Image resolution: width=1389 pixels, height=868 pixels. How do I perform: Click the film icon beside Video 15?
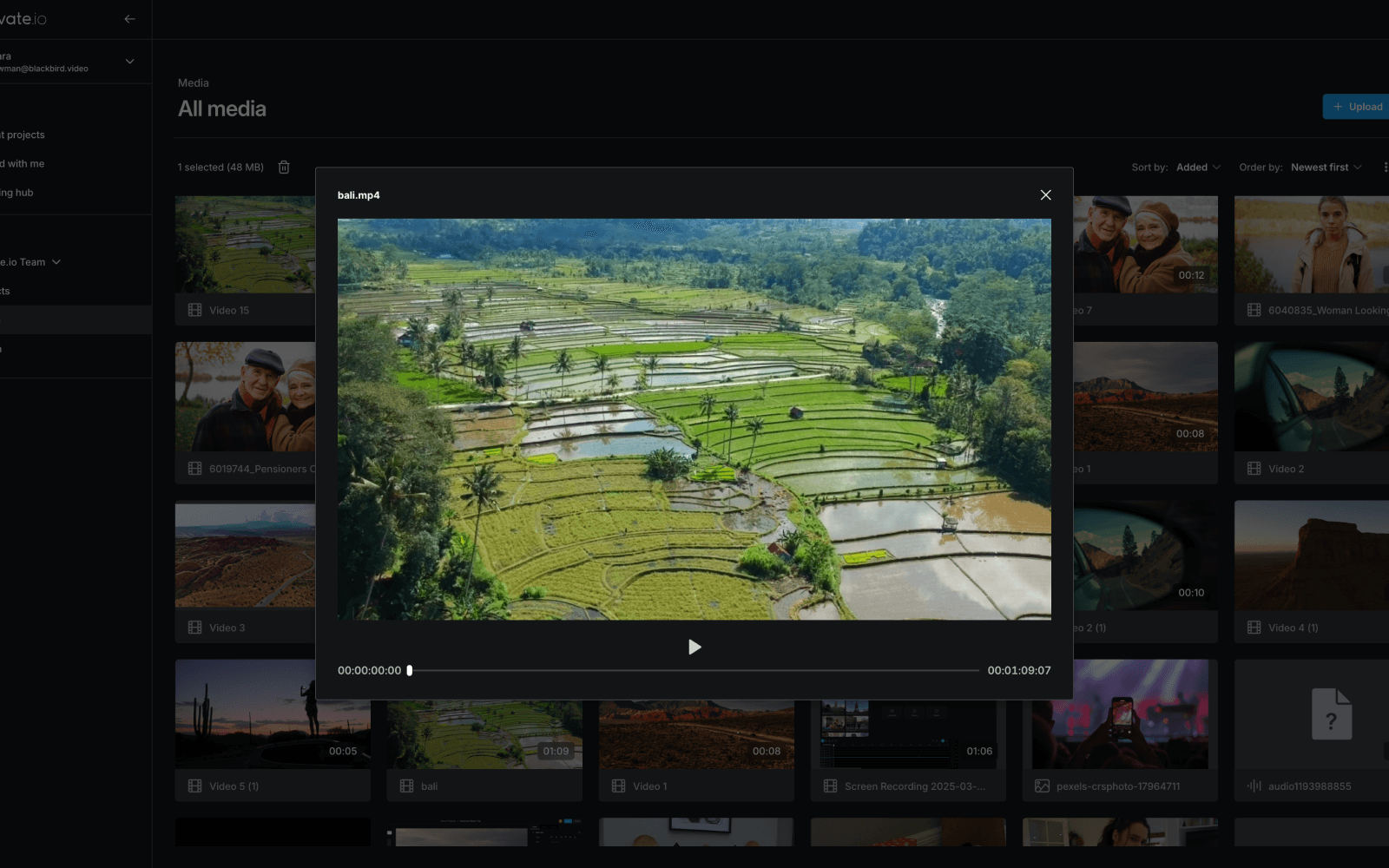195,310
